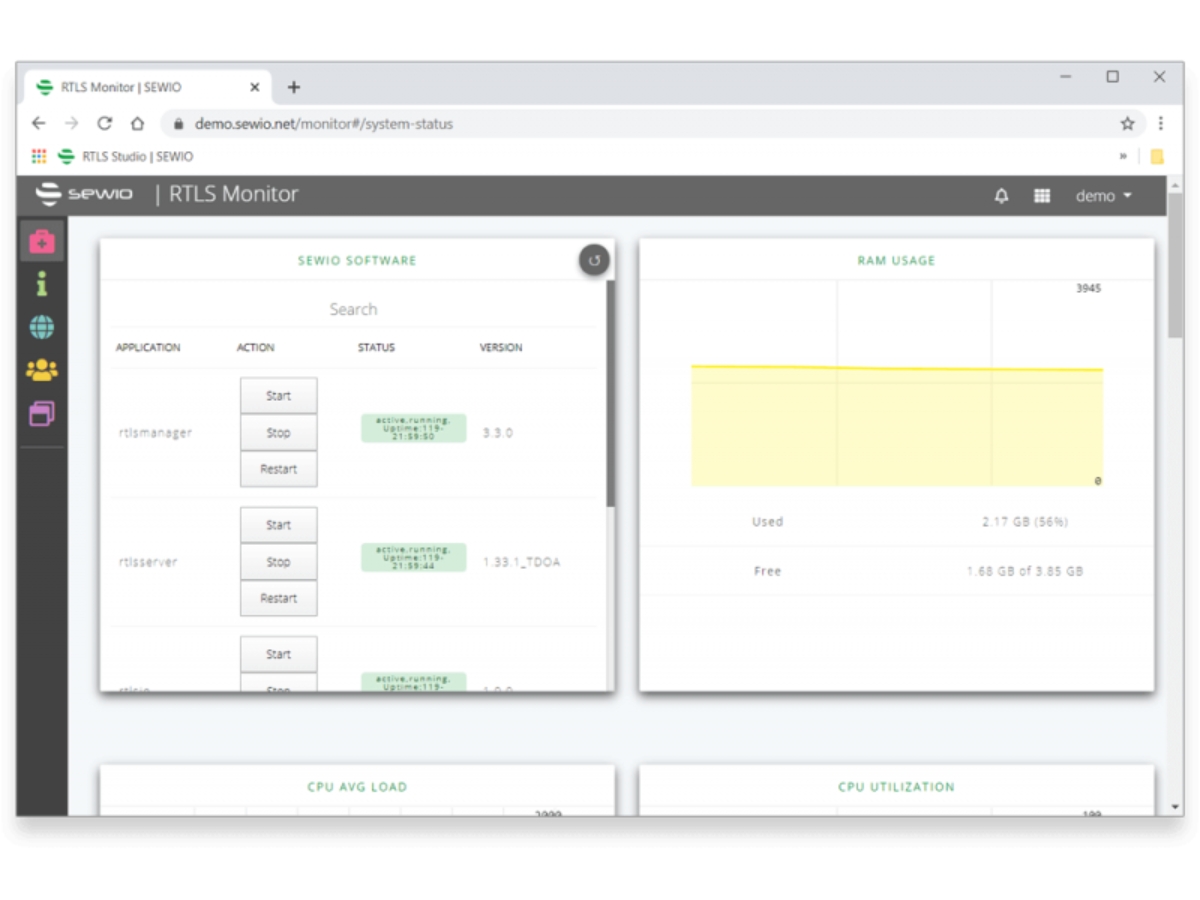Screen dimensions: 1200x900
Task: Click the rtlsmanager application name
Action: pos(155,433)
